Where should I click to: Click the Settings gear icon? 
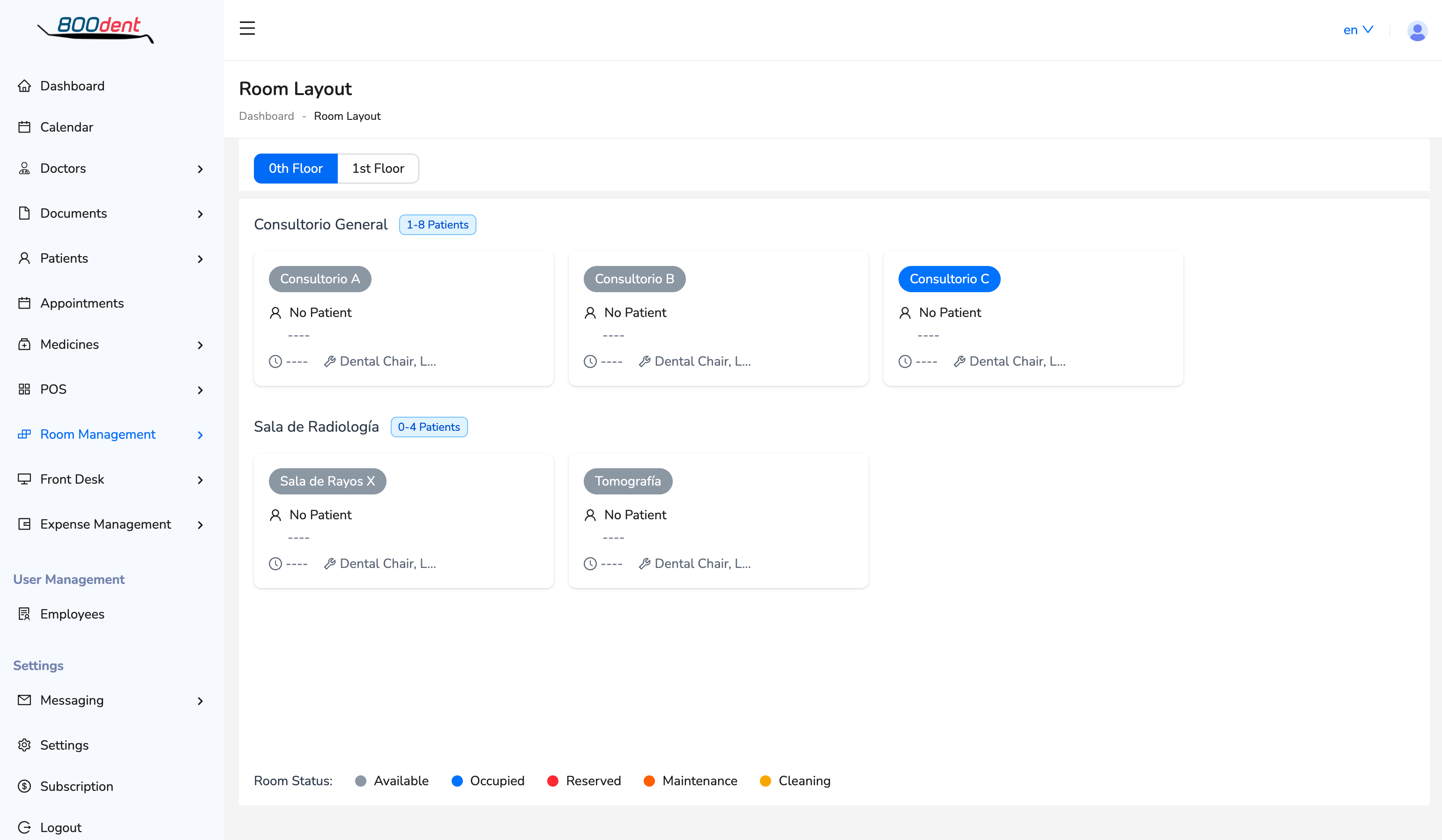click(24, 745)
